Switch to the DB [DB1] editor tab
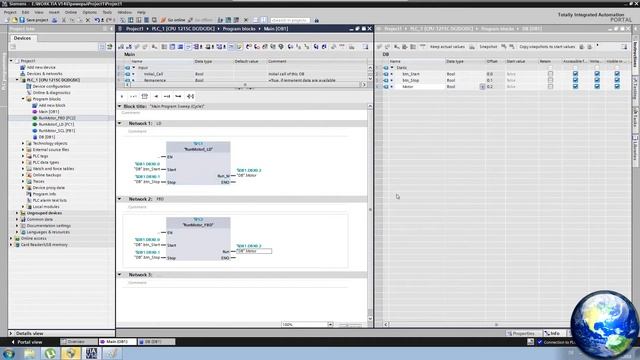This screenshot has width=640, height=360. coord(156,342)
